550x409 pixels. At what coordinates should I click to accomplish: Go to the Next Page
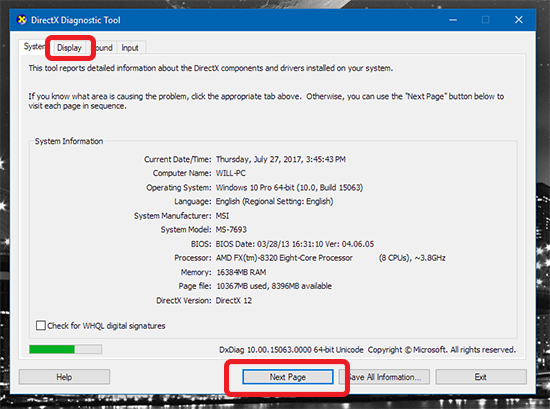(x=288, y=377)
